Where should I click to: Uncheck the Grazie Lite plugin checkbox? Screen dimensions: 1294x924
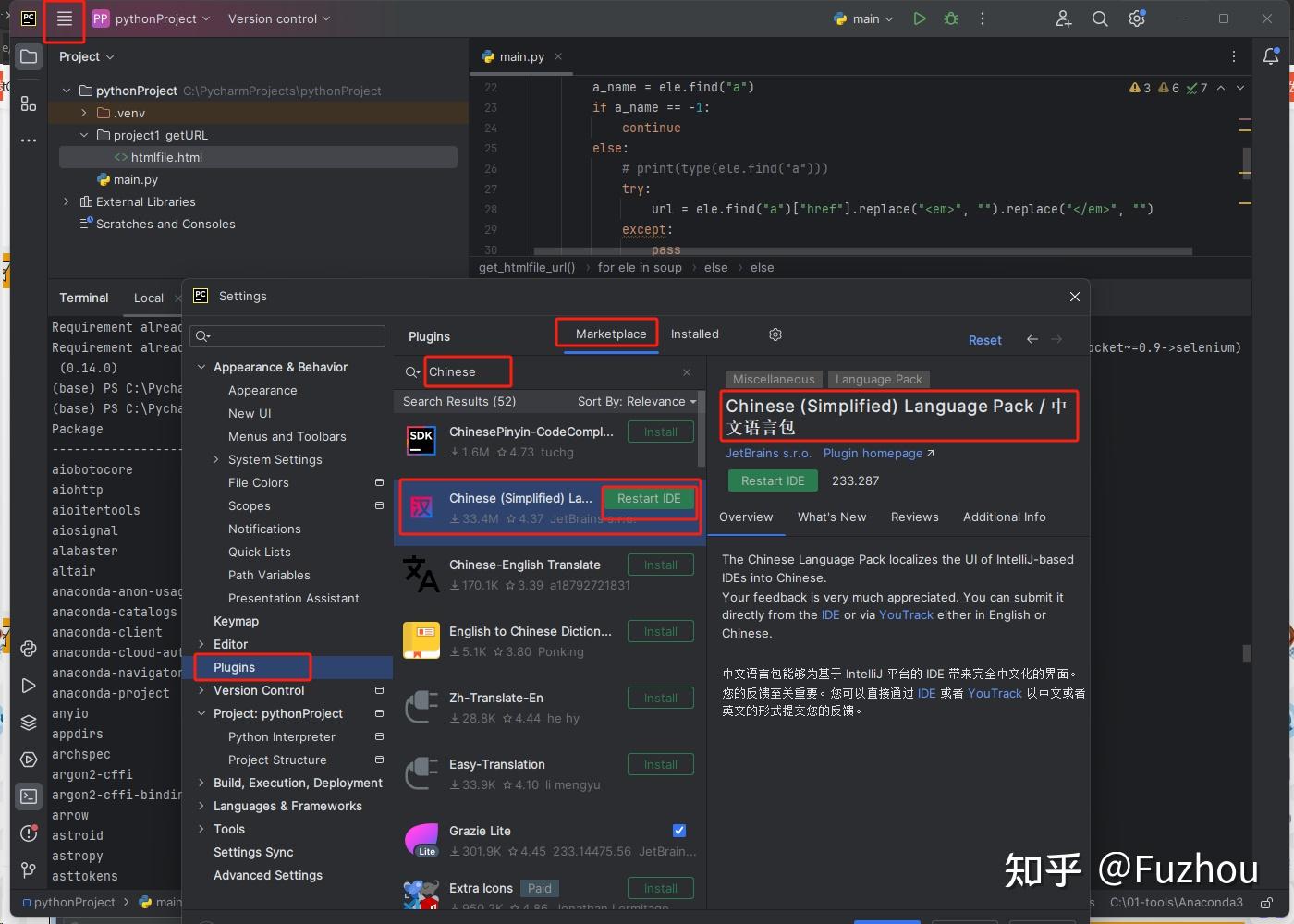679,830
